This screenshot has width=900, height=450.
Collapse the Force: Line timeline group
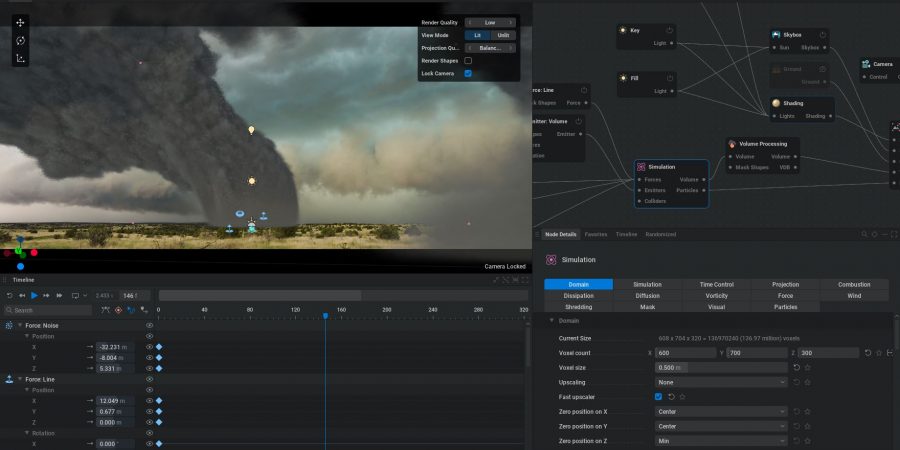(18, 379)
